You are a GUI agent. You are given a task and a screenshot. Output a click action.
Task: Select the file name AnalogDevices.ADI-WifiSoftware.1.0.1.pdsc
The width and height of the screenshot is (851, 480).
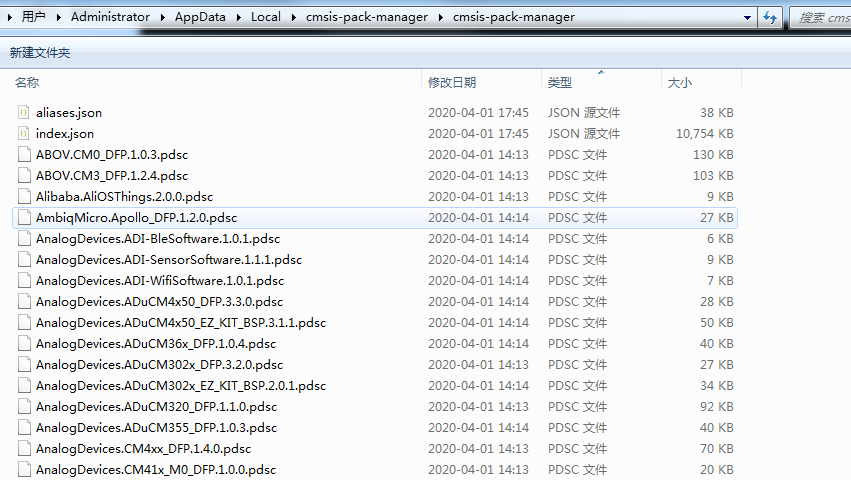pyautogui.click(x=160, y=281)
